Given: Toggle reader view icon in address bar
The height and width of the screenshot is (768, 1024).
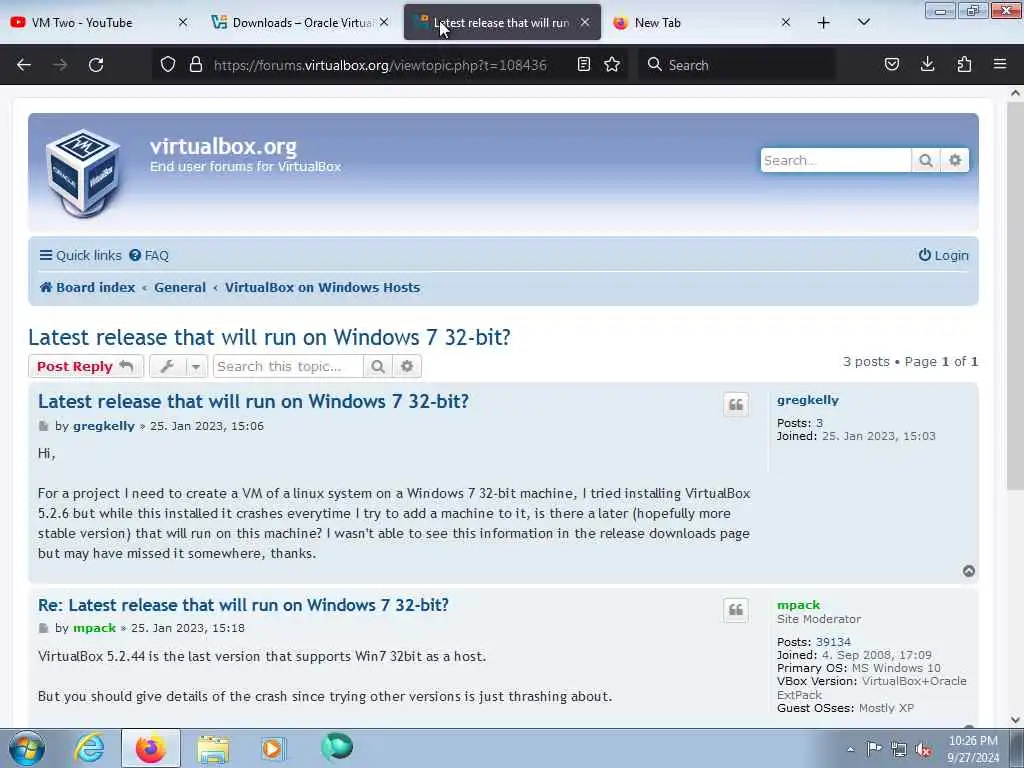Looking at the screenshot, I should tap(584, 64).
